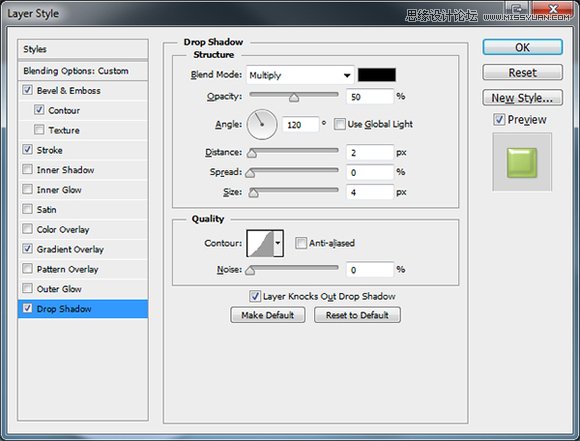
Task: Click the Opacity value field
Action: coord(370,97)
